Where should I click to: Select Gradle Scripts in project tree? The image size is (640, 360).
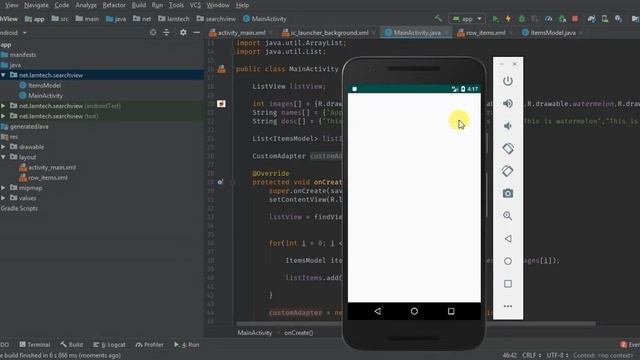click(x=19, y=208)
